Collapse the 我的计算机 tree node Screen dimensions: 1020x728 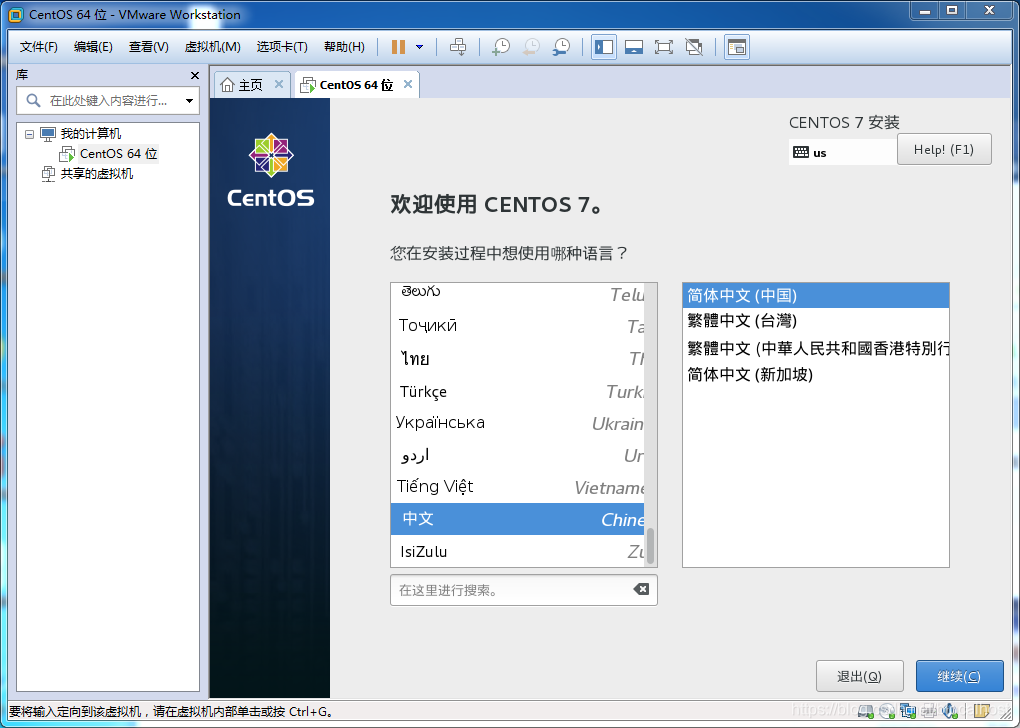tap(29, 135)
